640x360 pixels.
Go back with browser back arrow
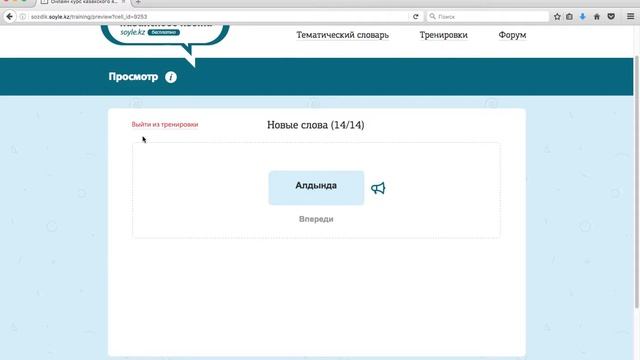click(x=9, y=16)
